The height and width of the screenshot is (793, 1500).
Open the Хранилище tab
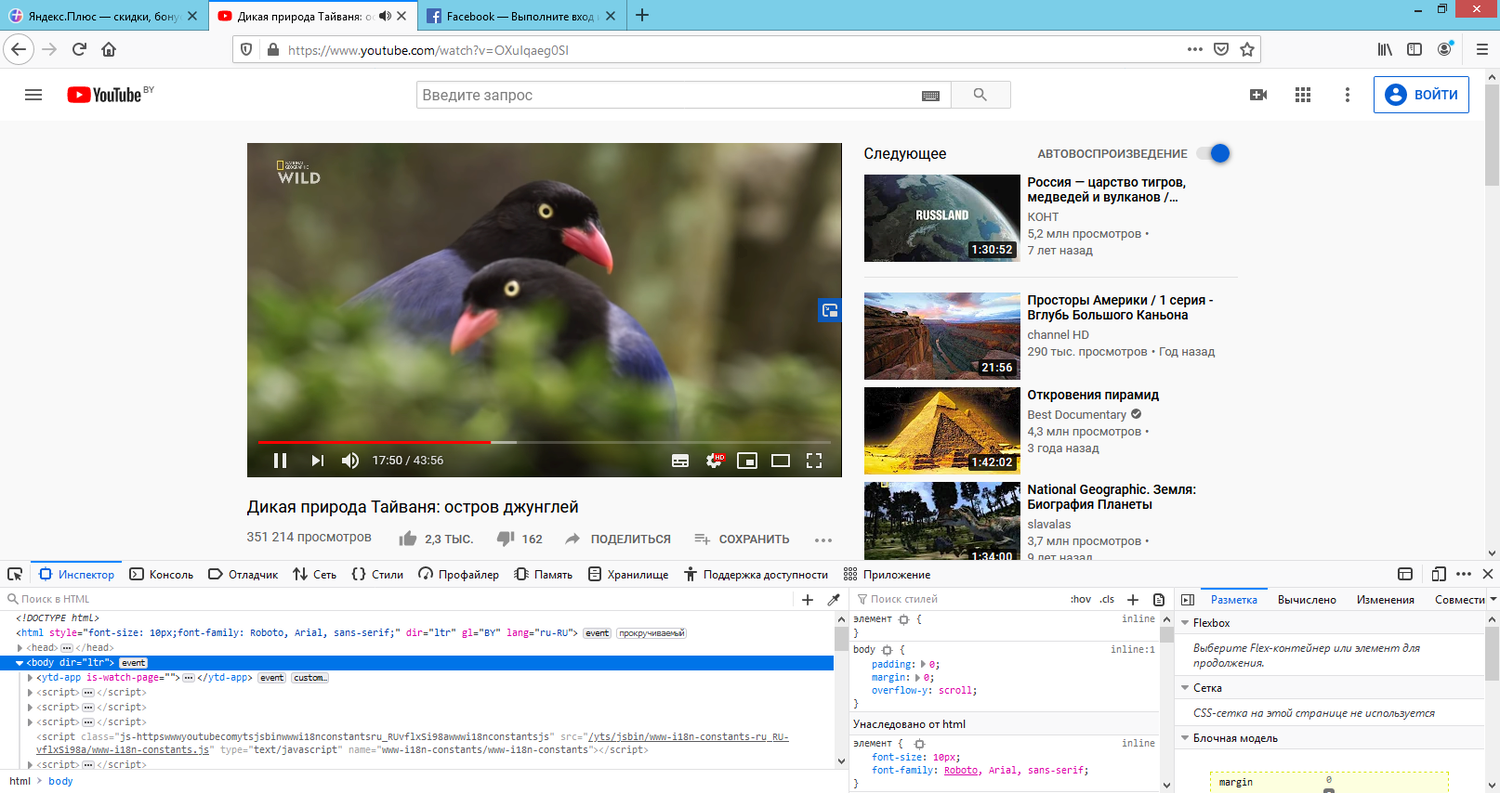628,574
